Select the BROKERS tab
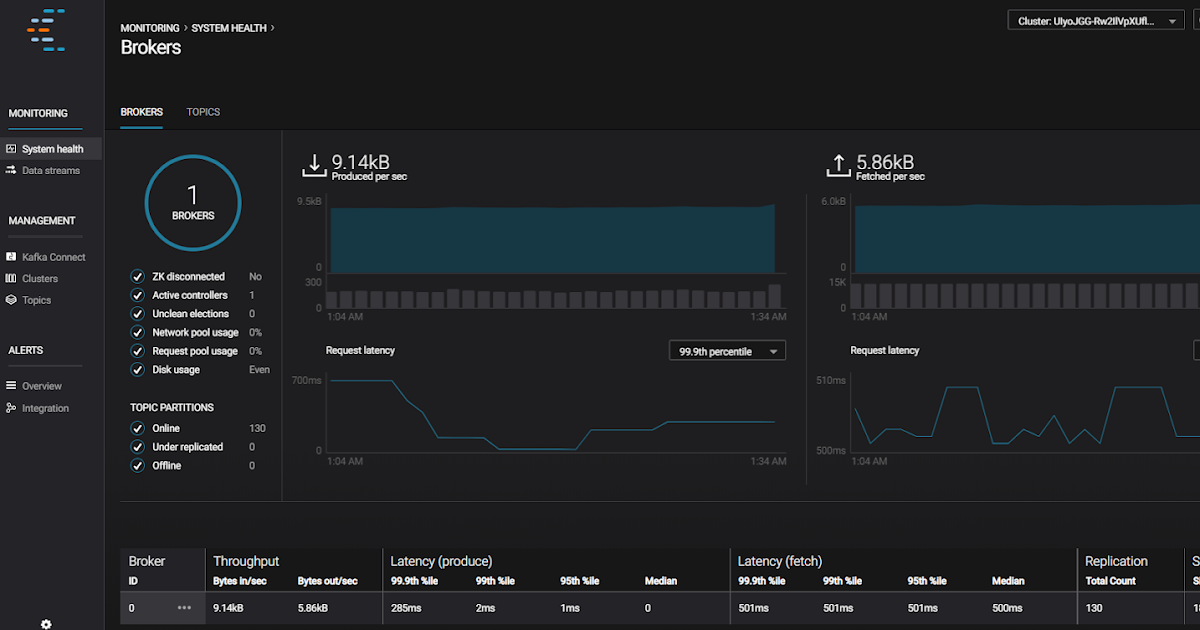 click(141, 112)
